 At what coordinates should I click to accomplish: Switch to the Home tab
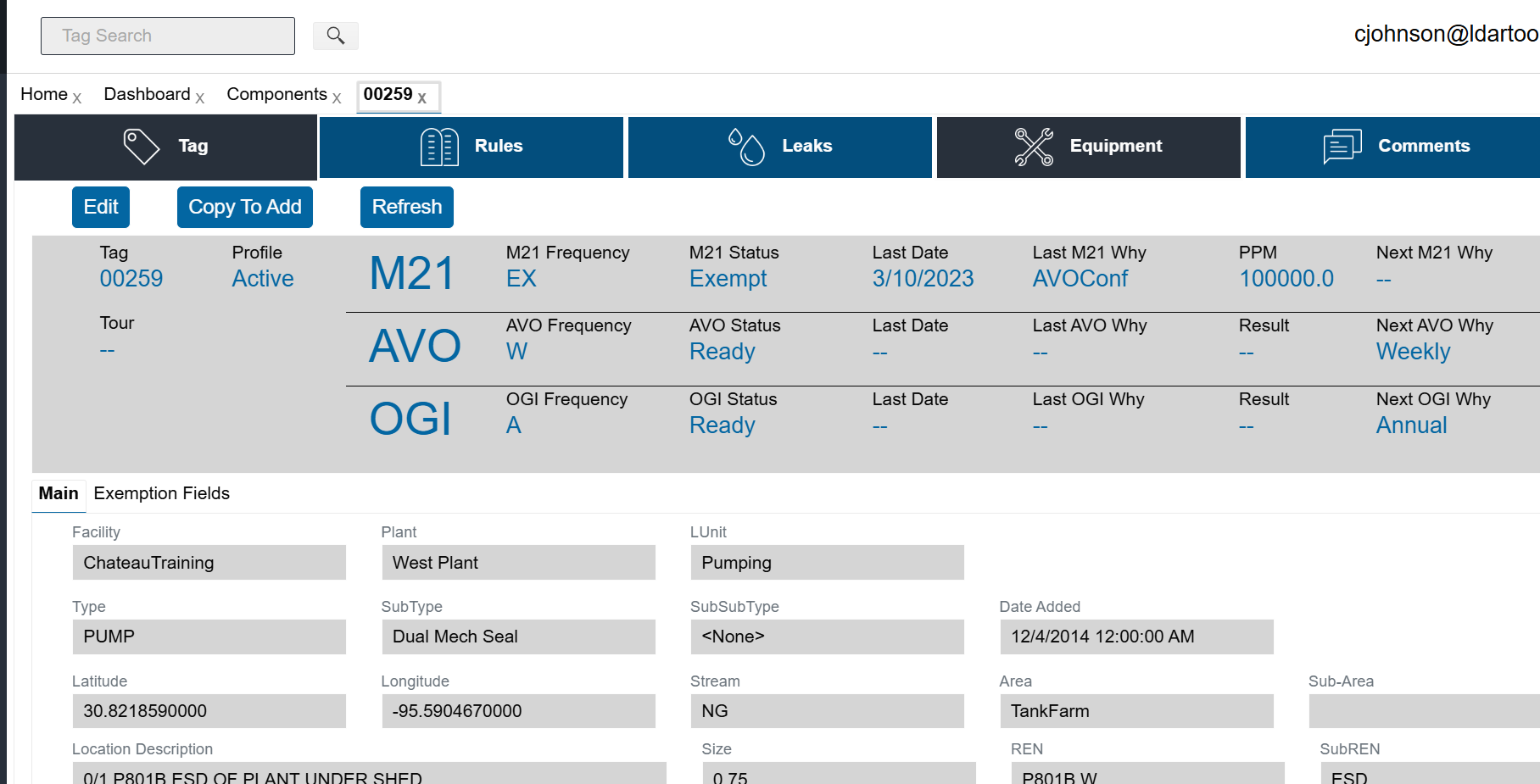pyautogui.click(x=44, y=94)
